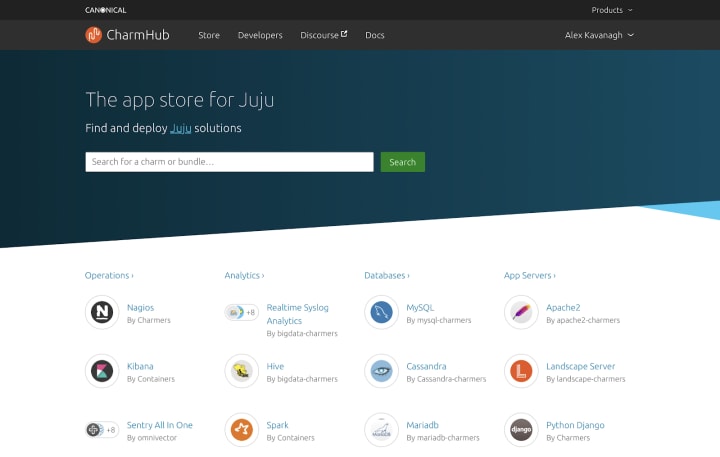The width and height of the screenshot is (720, 457).
Task: Open the Store menu item
Action: point(209,35)
